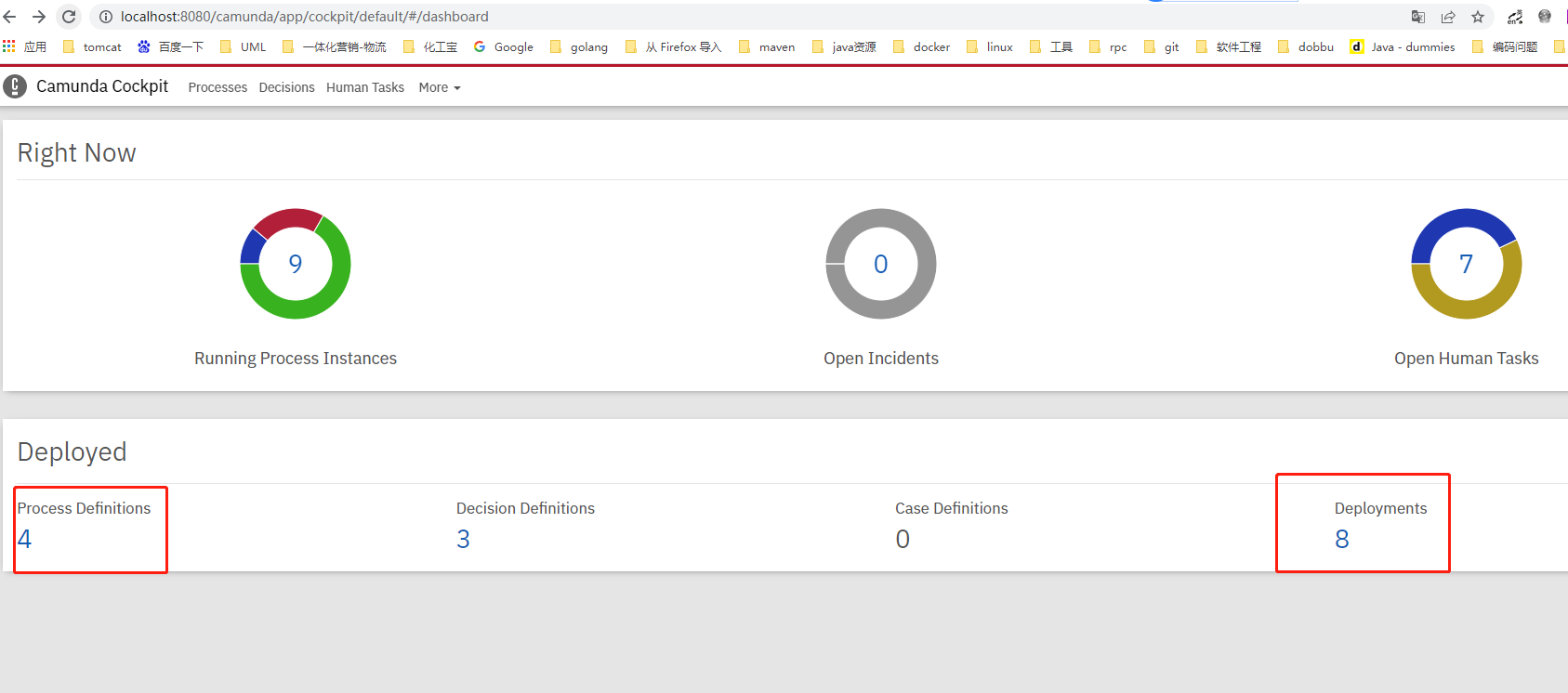The height and width of the screenshot is (693, 1568).
Task: Click the Open Incidents label
Action: pyautogui.click(x=881, y=359)
